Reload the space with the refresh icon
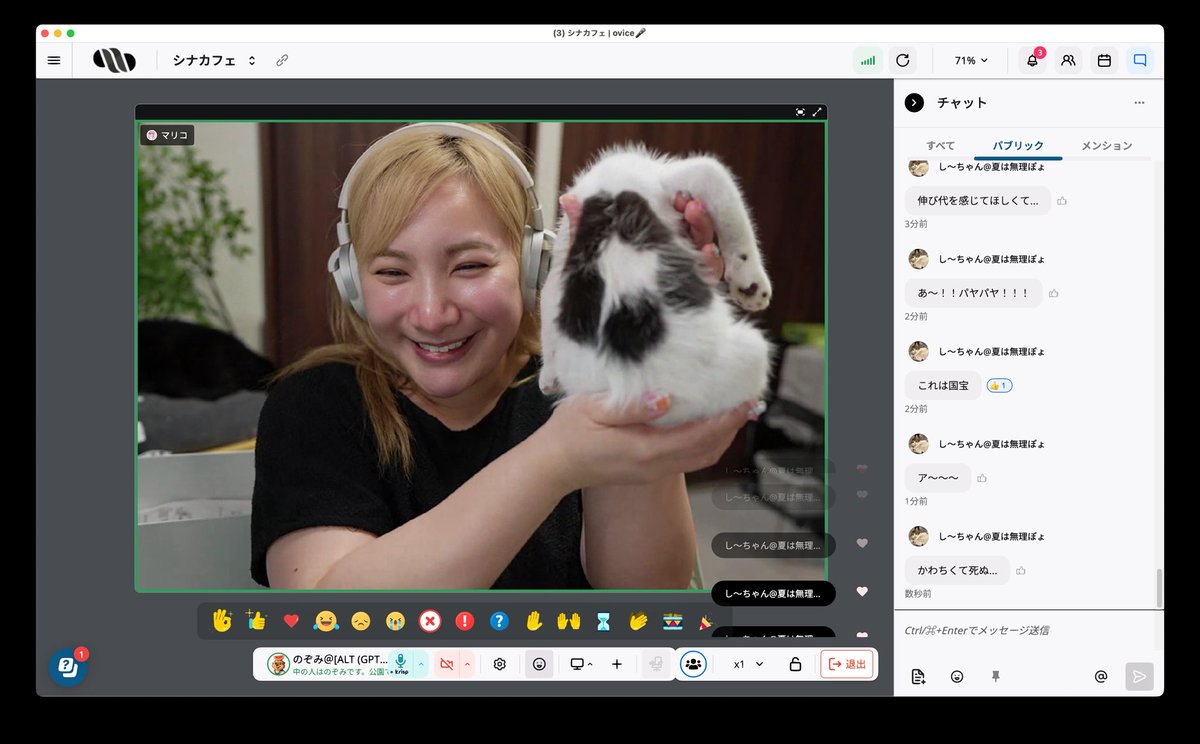Viewport: 1200px width, 744px height. (903, 60)
